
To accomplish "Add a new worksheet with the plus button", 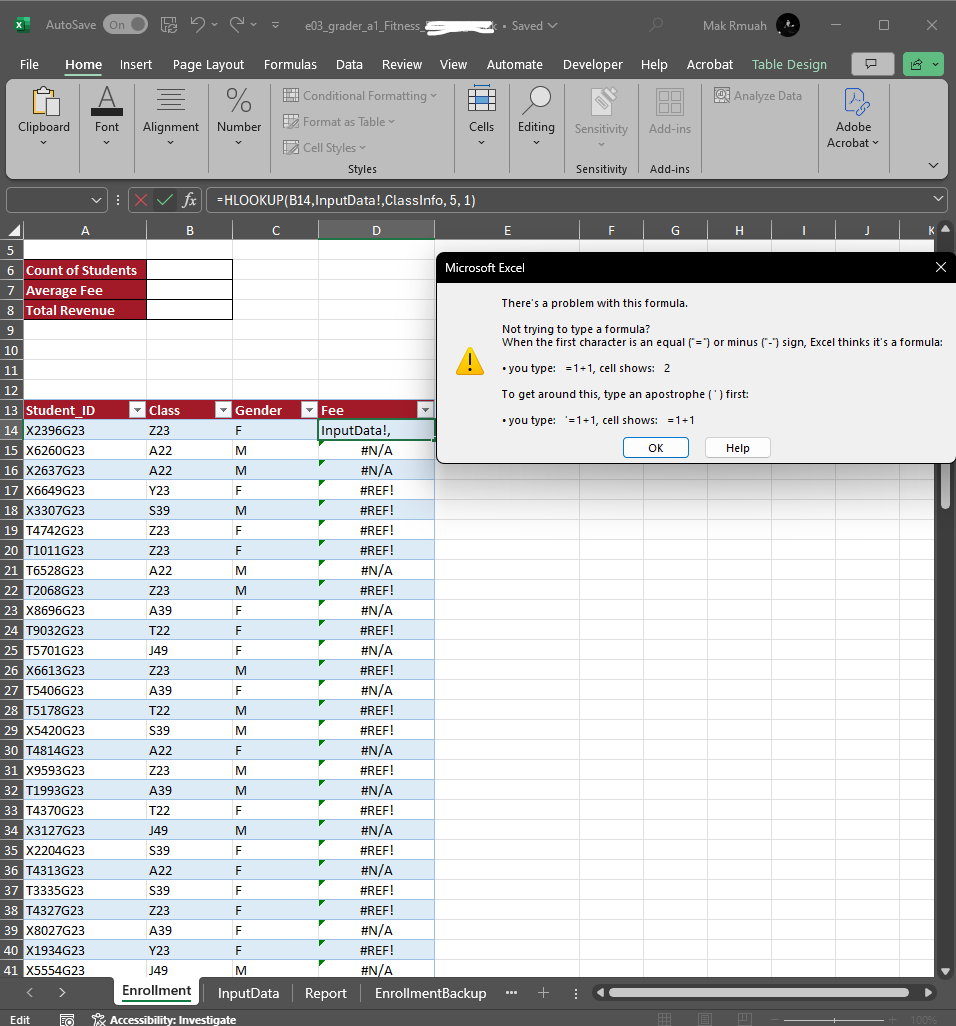I will pos(543,992).
